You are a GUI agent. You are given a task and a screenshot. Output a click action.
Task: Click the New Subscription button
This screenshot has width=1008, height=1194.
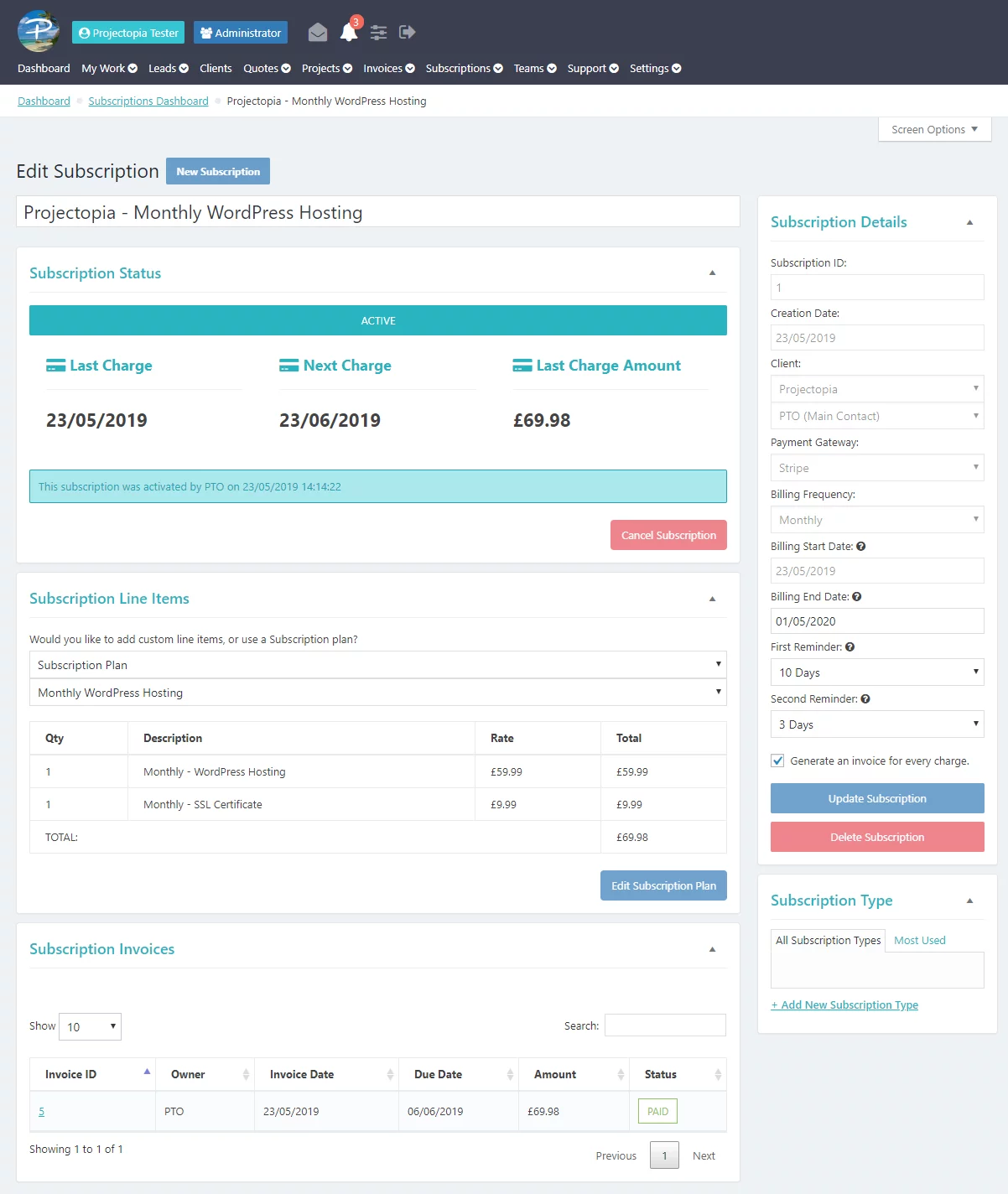pyautogui.click(x=218, y=171)
